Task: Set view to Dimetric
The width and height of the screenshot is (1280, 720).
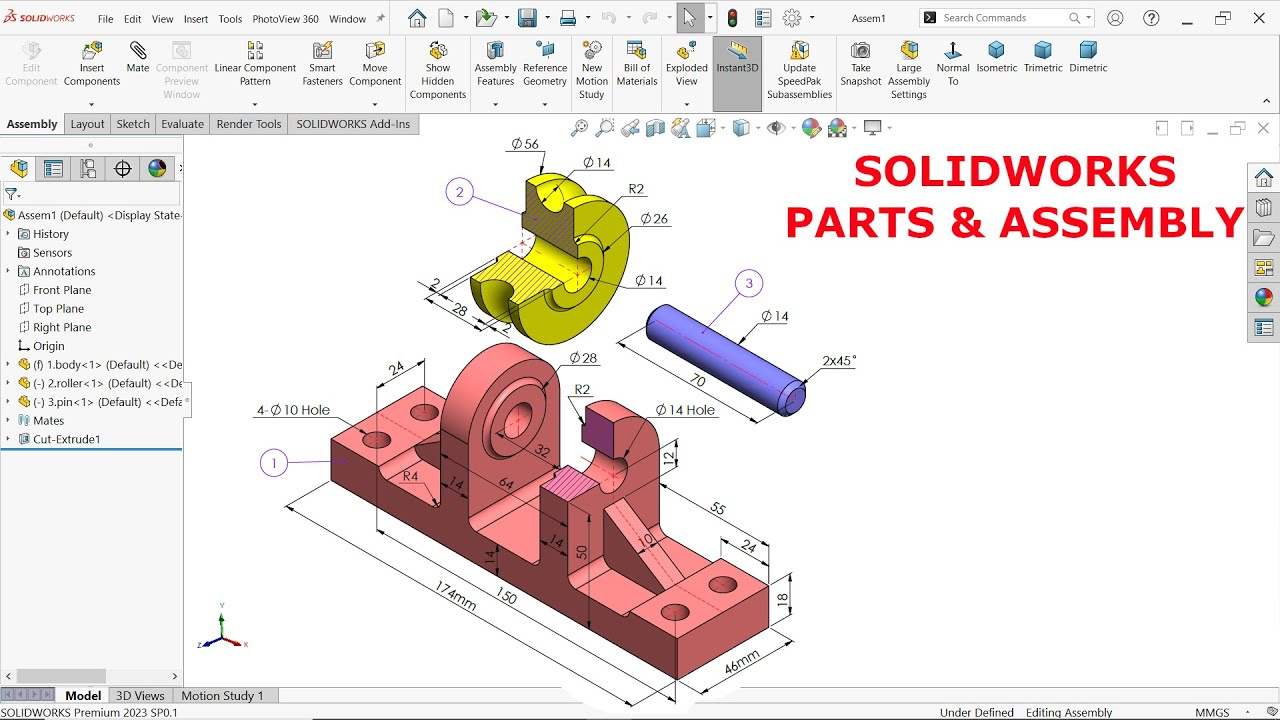Action: click(1088, 58)
